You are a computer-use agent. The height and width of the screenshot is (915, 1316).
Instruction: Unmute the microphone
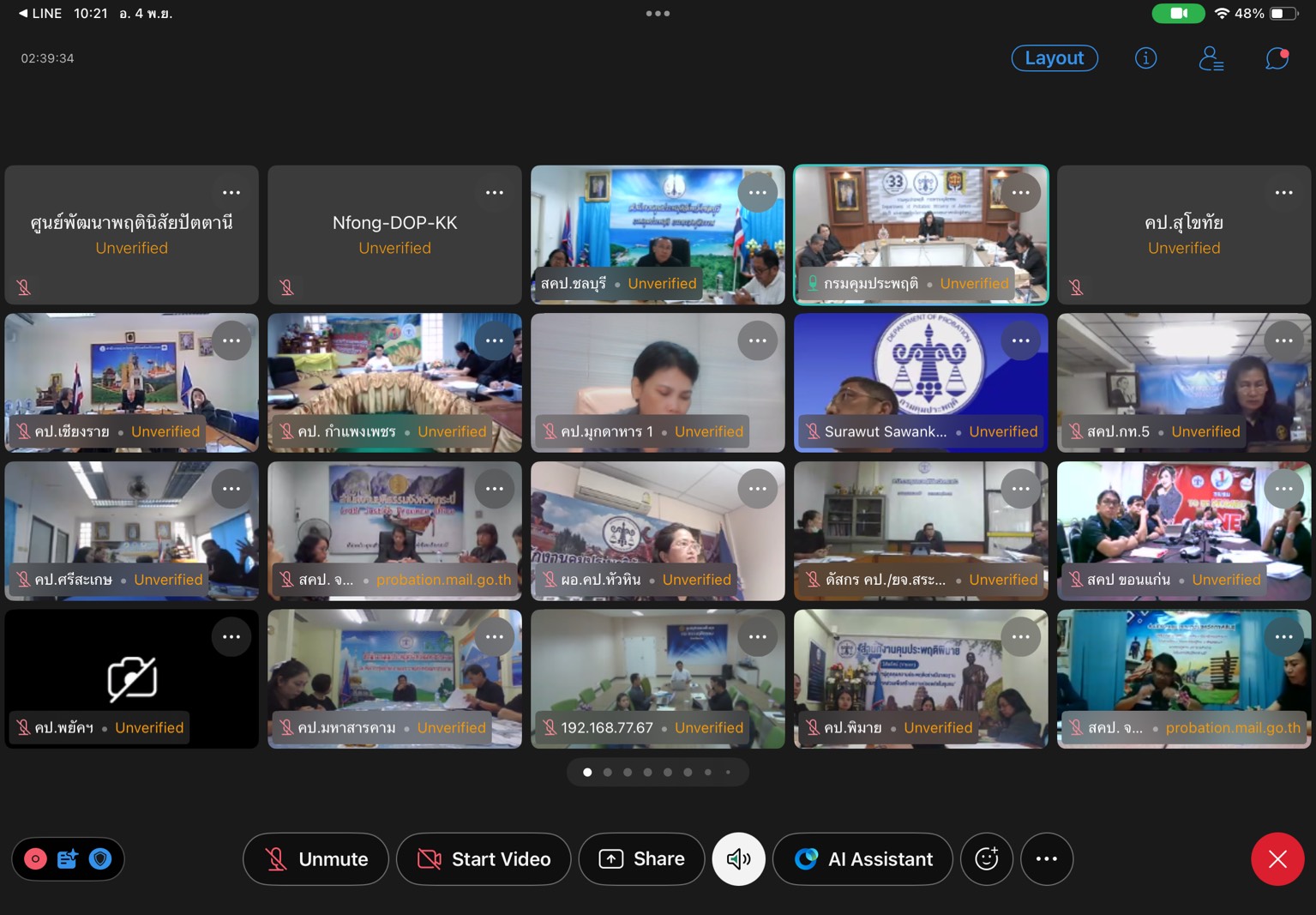315,858
